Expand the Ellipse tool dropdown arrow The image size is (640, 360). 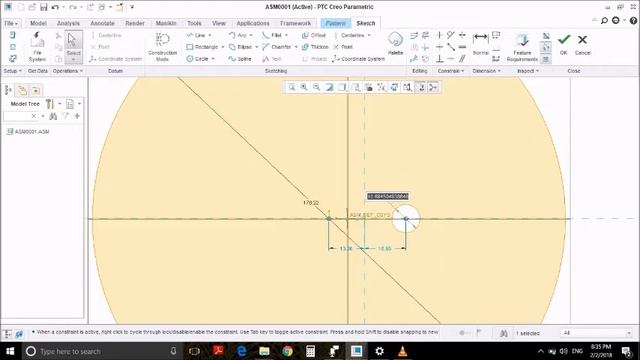pos(256,47)
